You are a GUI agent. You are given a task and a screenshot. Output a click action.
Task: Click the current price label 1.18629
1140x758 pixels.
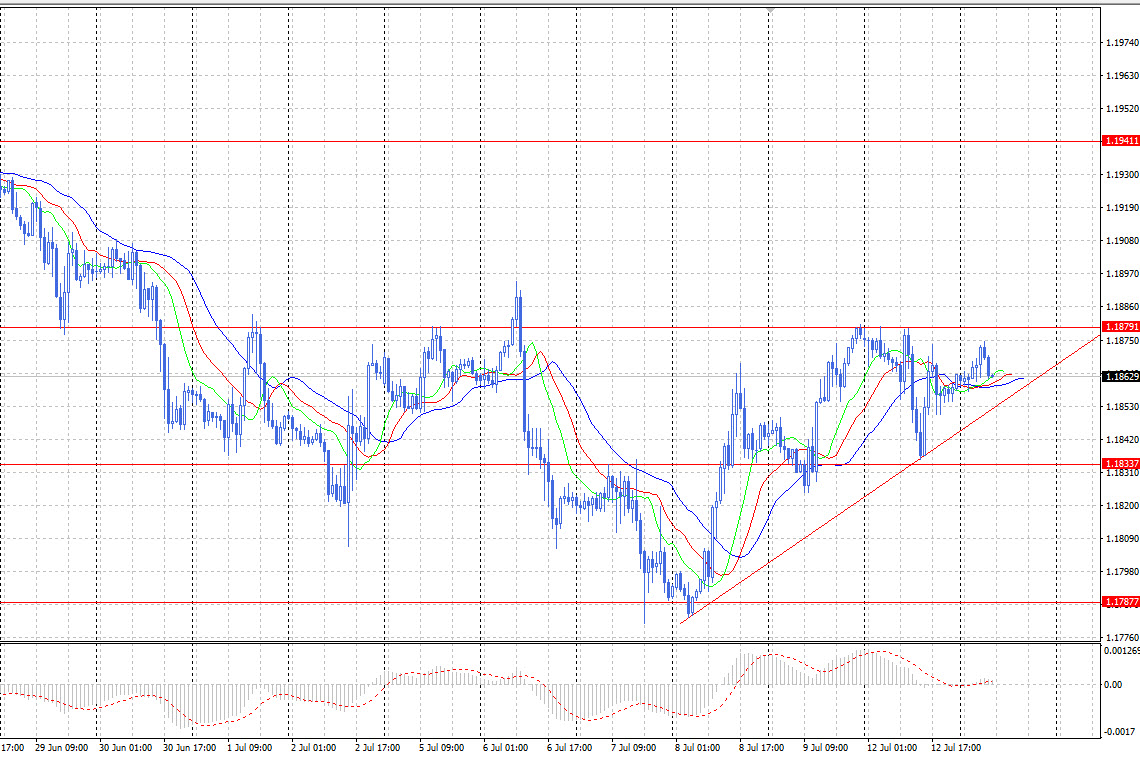click(1121, 376)
